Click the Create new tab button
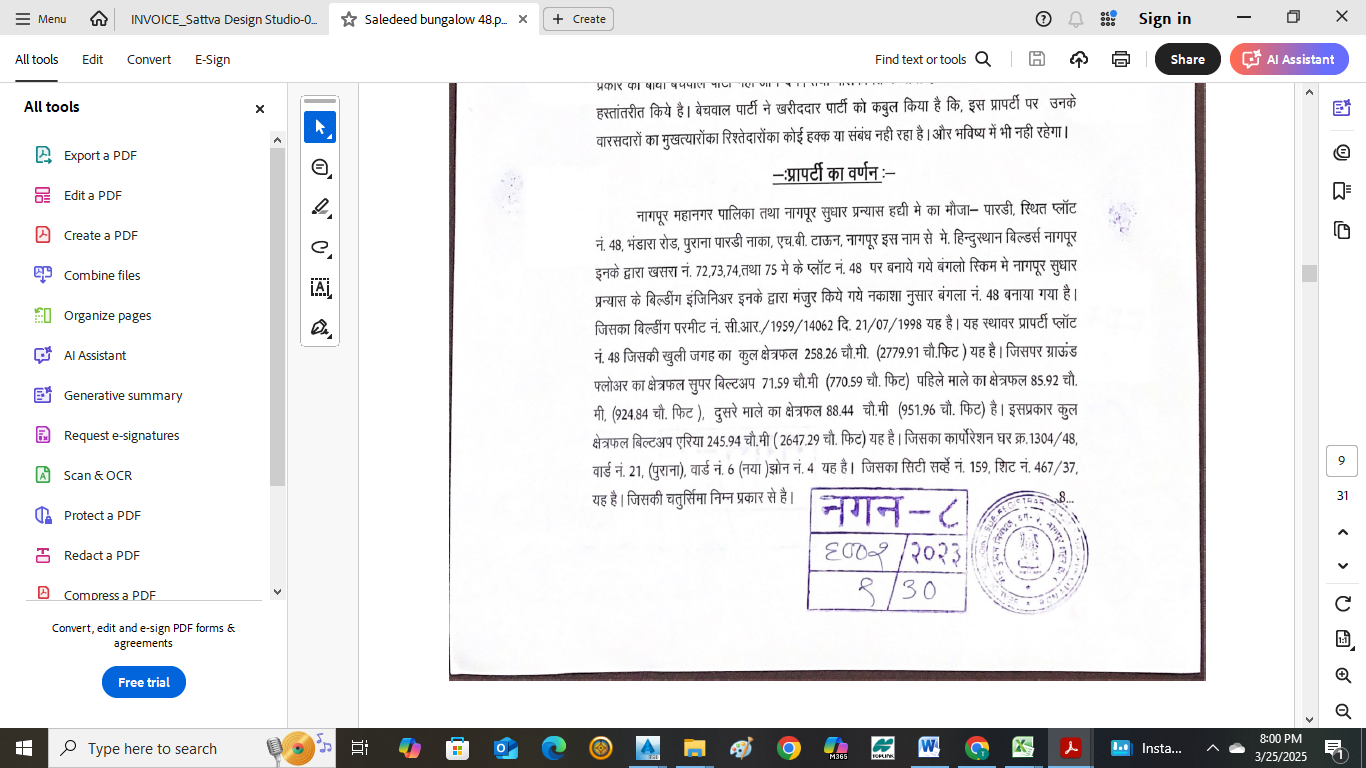 578,19
